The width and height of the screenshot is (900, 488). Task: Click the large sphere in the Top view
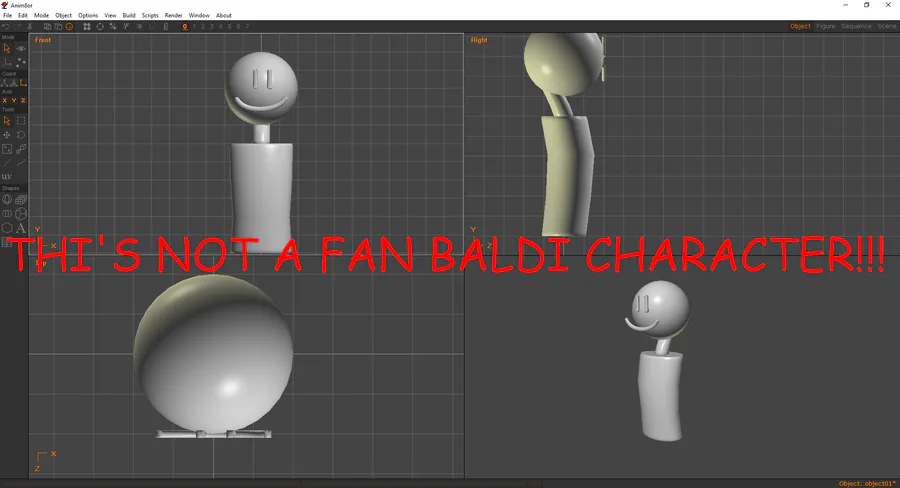pyautogui.click(x=213, y=353)
